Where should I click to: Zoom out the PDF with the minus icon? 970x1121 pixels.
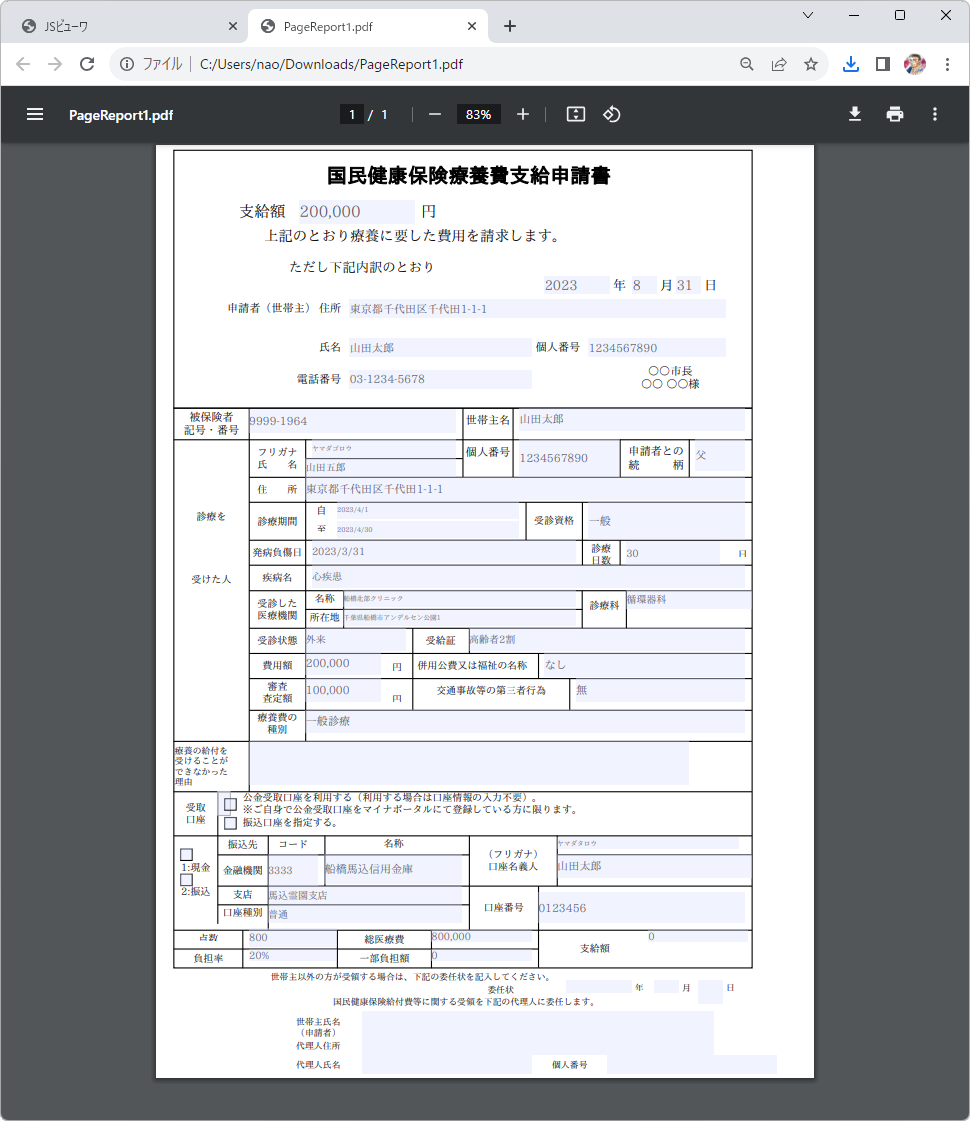[x=435, y=114]
